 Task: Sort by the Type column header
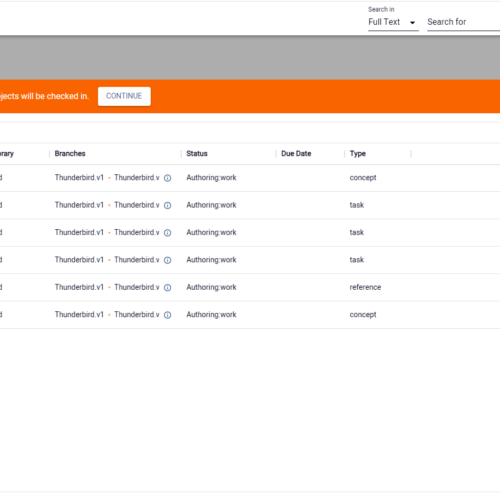click(358, 154)
